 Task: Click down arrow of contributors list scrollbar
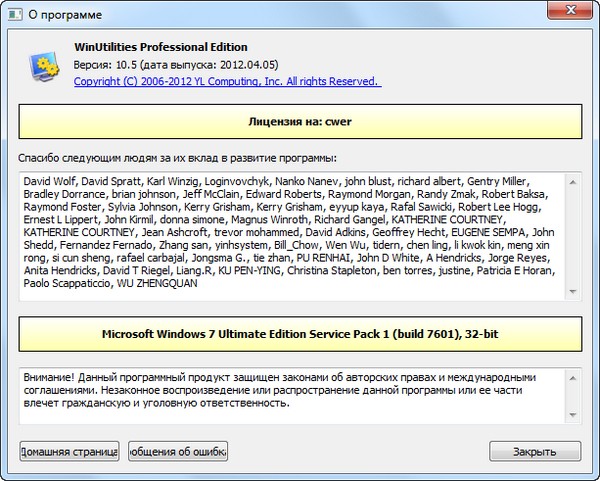click(x=573, y=292)
